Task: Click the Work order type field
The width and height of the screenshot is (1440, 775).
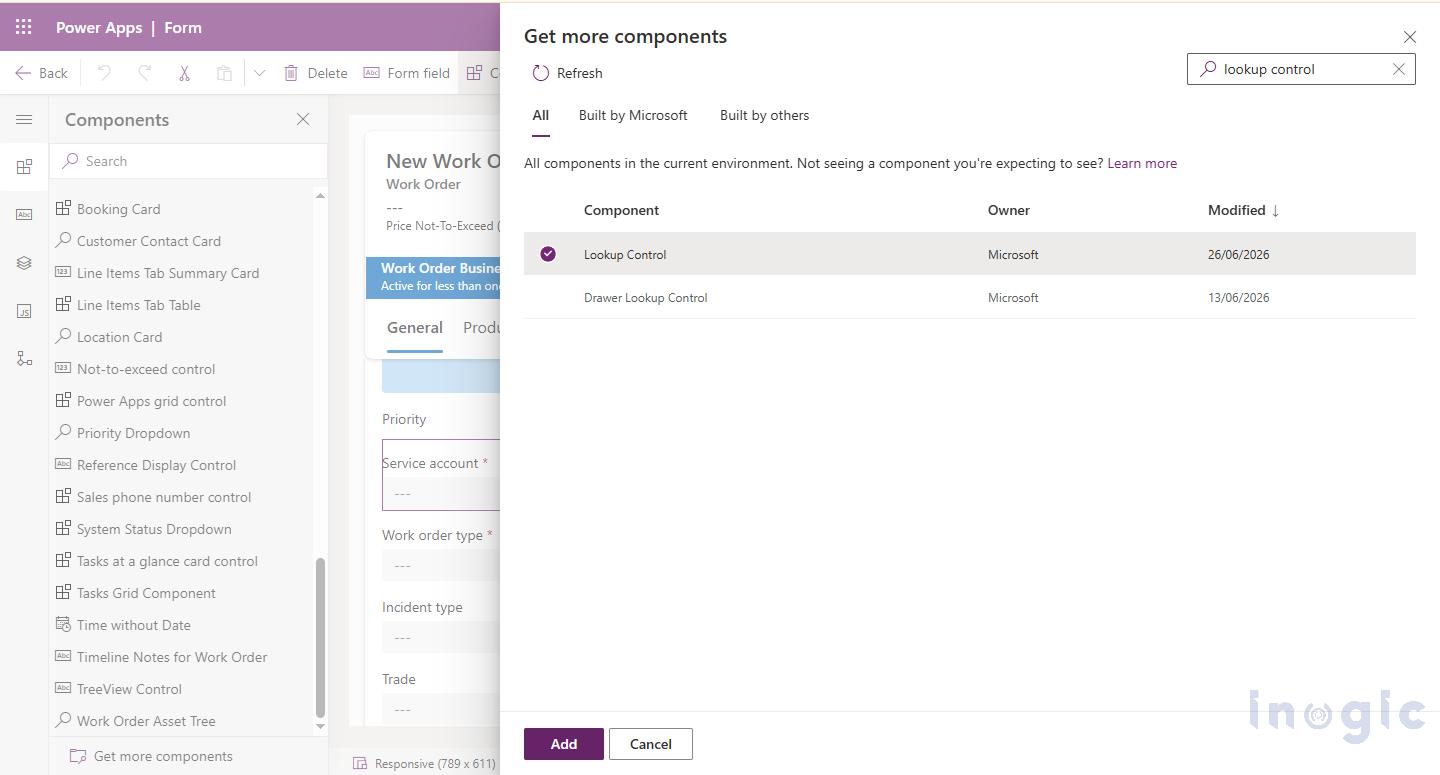Action: [441, 565]
